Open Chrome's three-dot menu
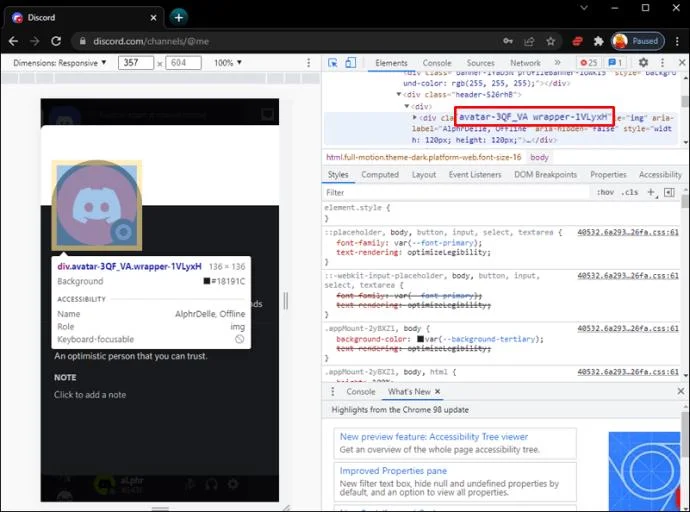This screenshot has height=512, width=690. [677, 41]
